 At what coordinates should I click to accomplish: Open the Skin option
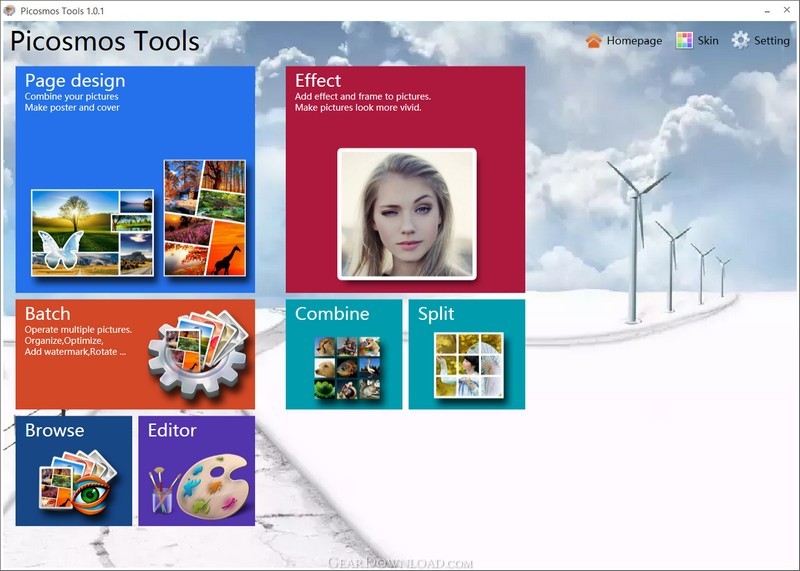[708, 40]
